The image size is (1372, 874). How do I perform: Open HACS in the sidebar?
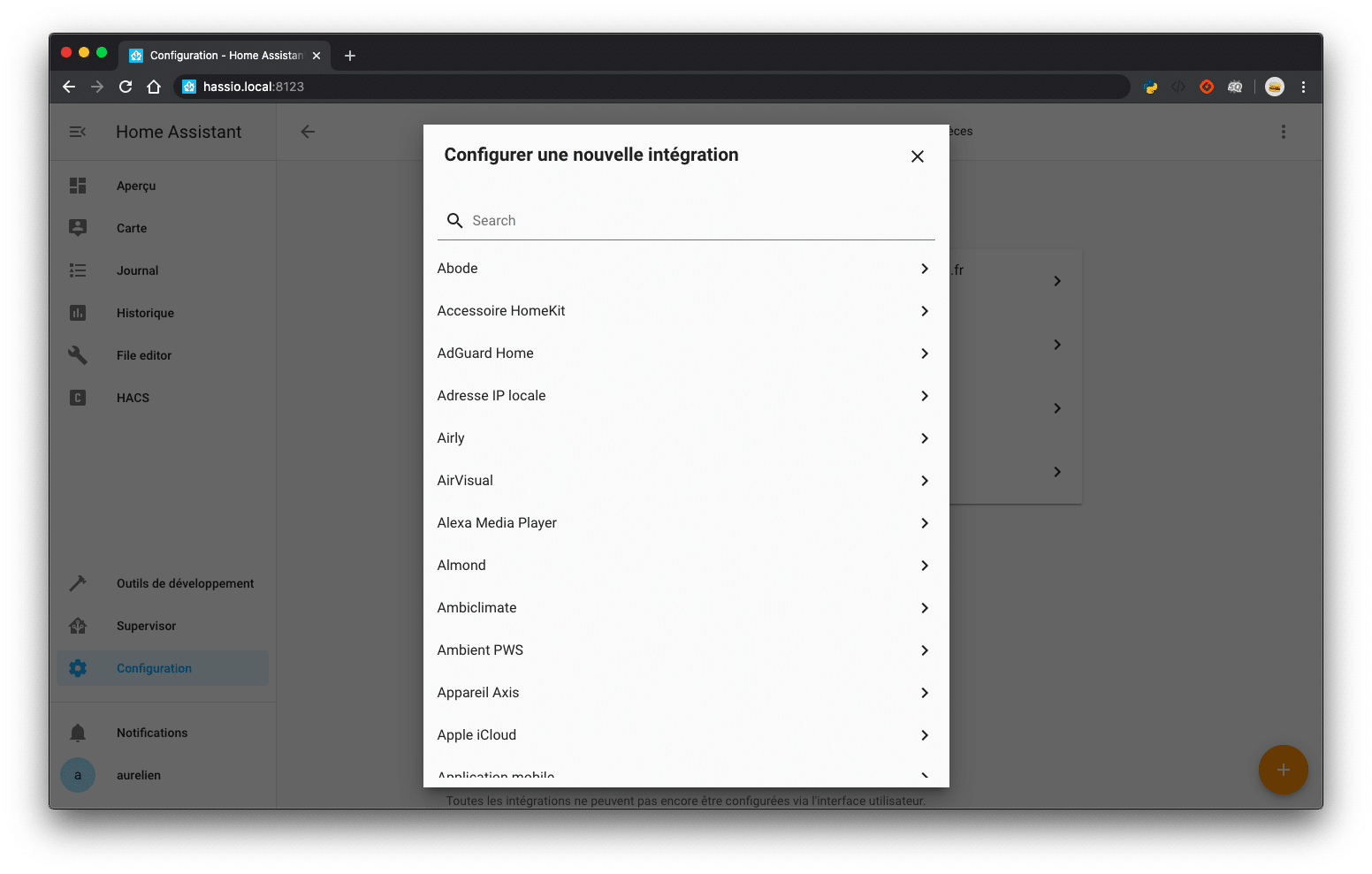163,398
